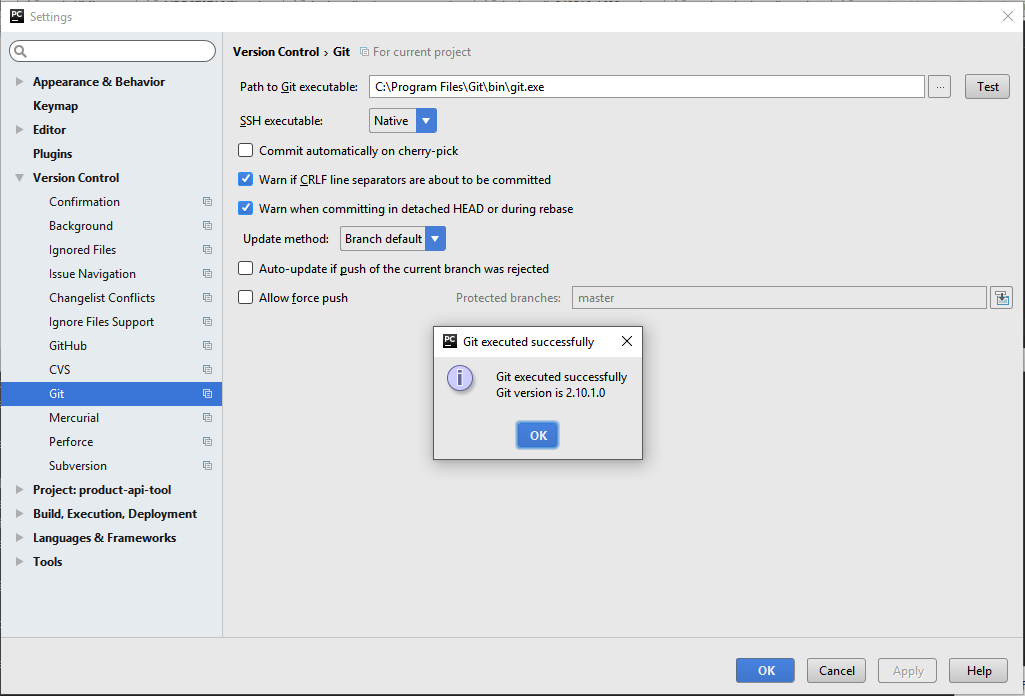1025x696 pixels.
Task: Open the Issue Navigation settings page
Action: (x=92, y=274)
